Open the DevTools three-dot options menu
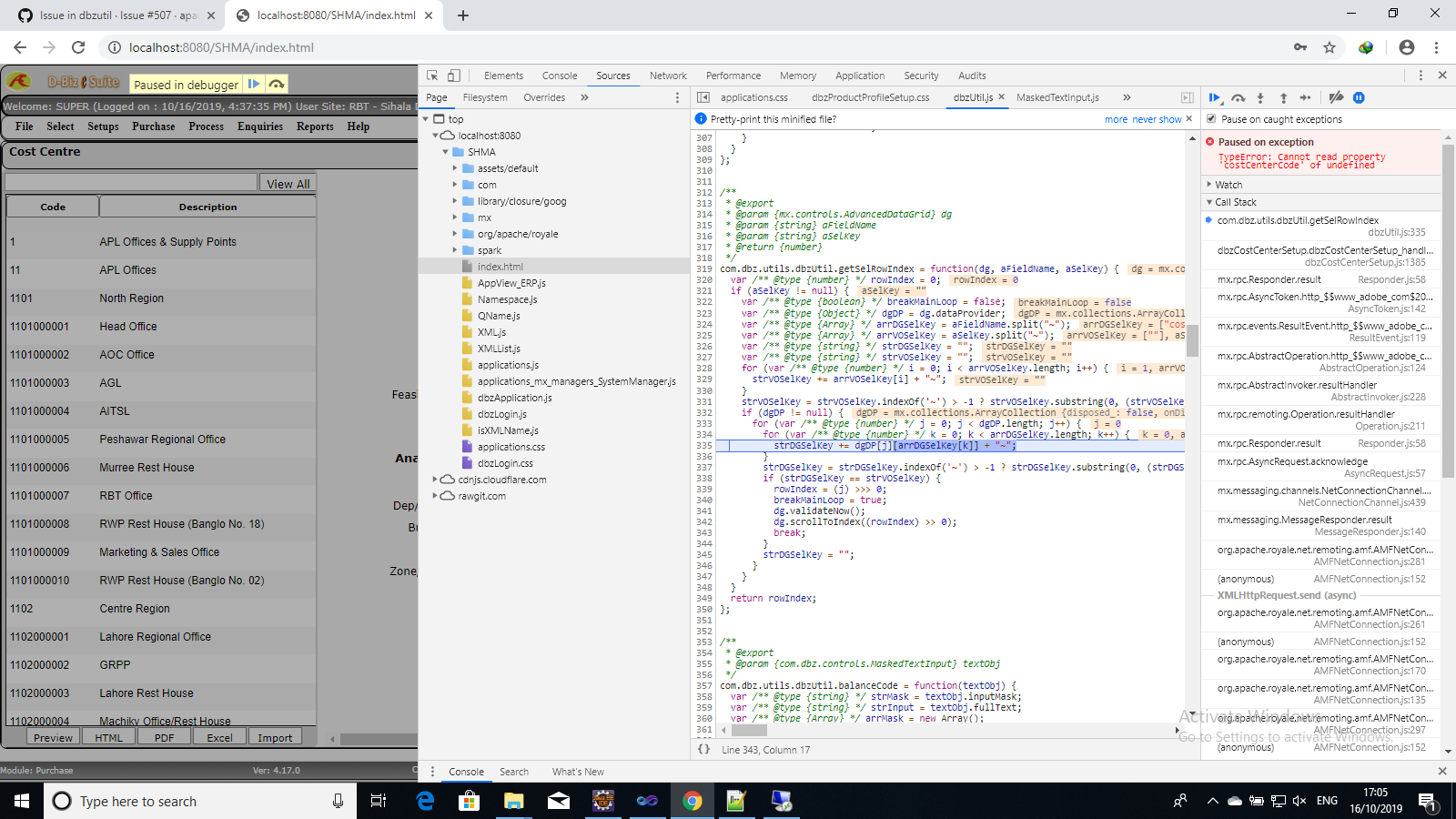 click(1421, 76)
